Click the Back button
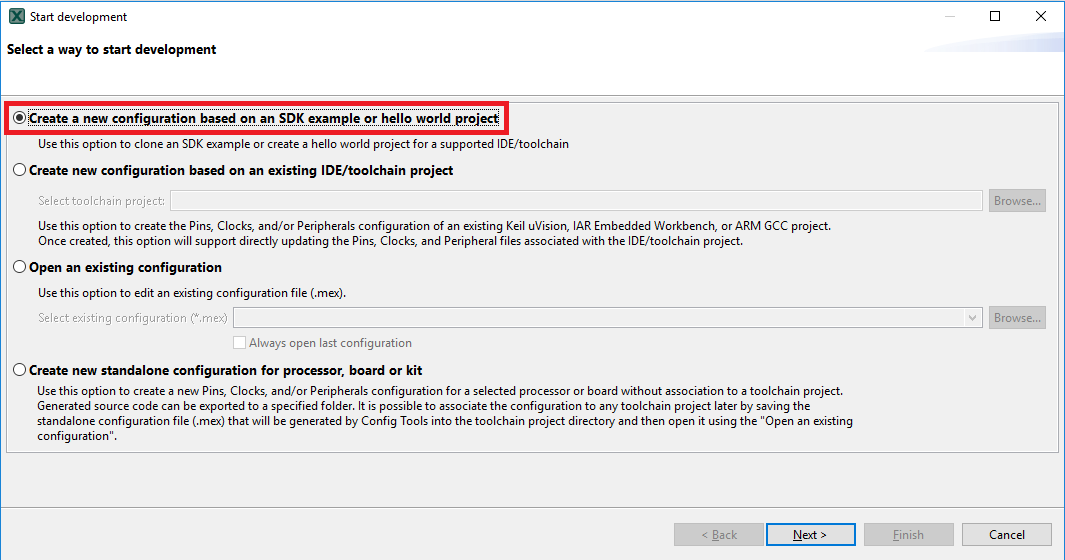Screen dimensions: 1065x560 719,535
